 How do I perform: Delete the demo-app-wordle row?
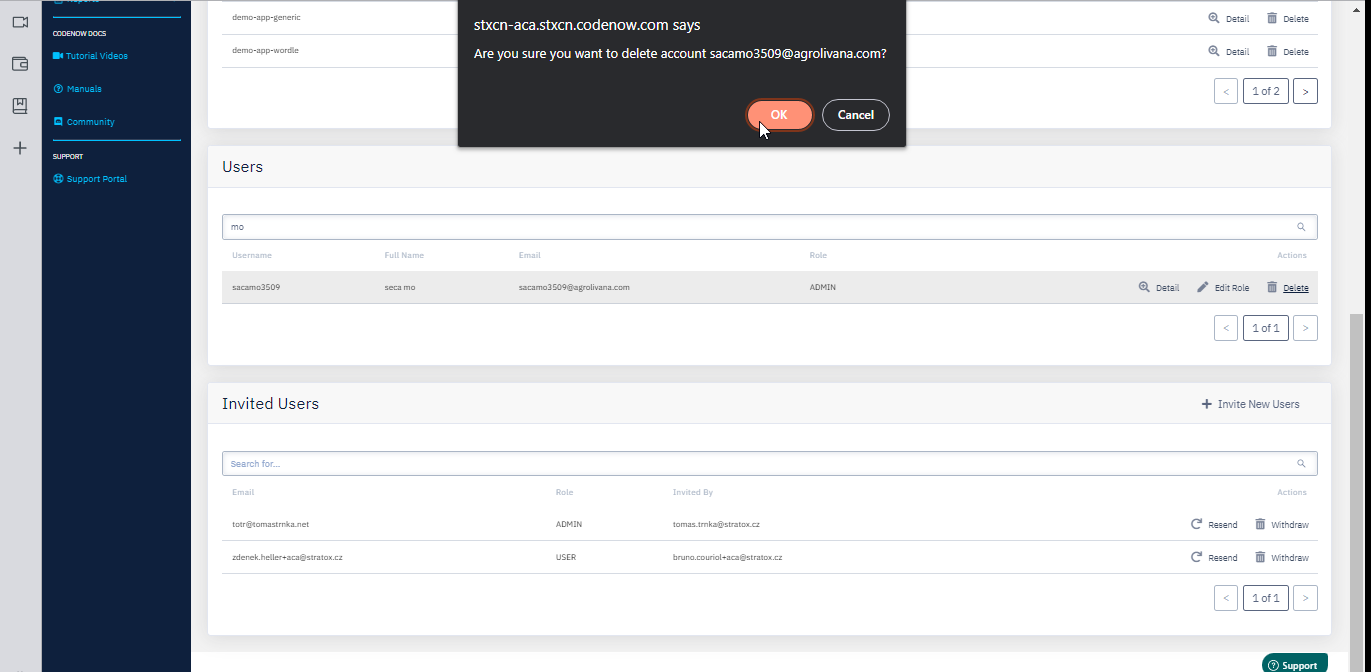pyautogui.click(x=1287, y=51)
